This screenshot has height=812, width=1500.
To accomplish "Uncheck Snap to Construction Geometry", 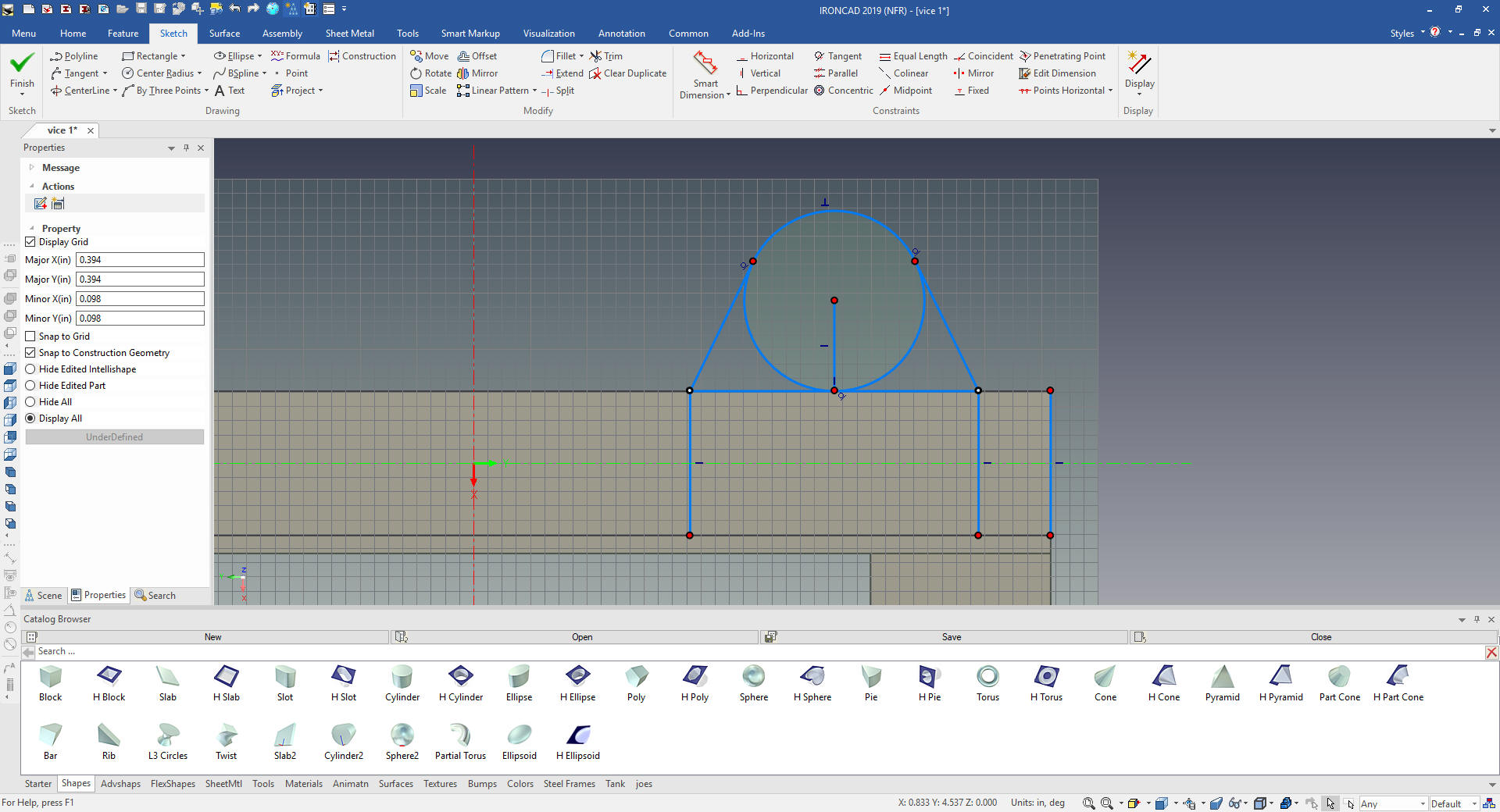I will (x=30, y=353).
